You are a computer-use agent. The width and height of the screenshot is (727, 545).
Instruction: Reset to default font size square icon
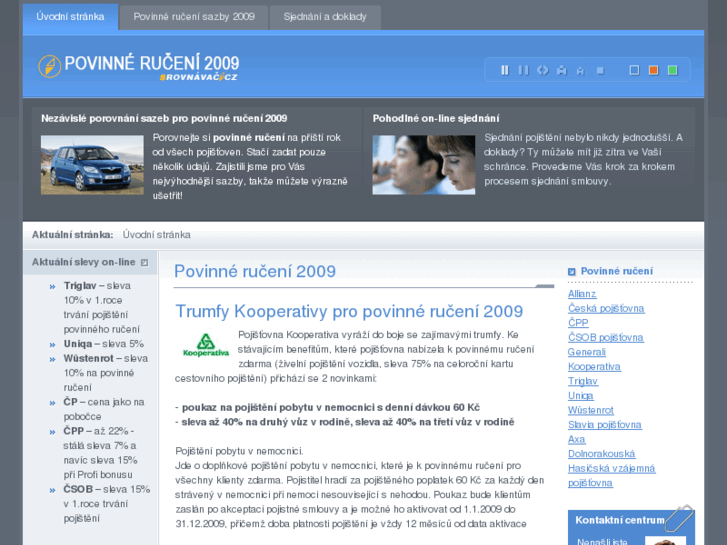pyautogui.click(x=600, y=71)
